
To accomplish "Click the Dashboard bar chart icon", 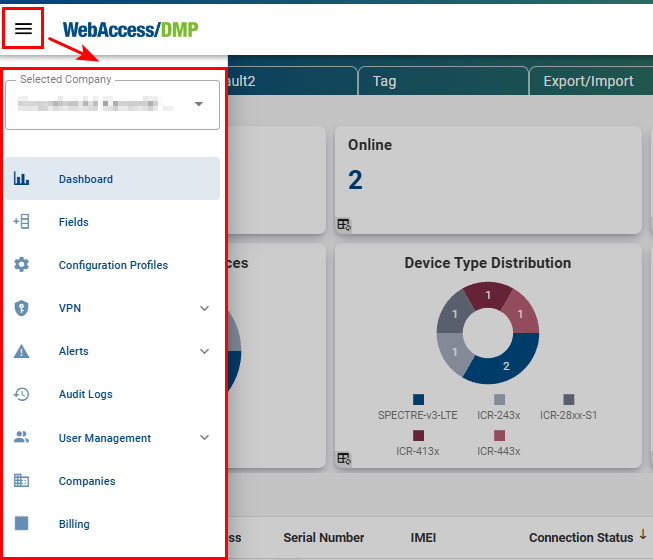I will coord(21,179).
